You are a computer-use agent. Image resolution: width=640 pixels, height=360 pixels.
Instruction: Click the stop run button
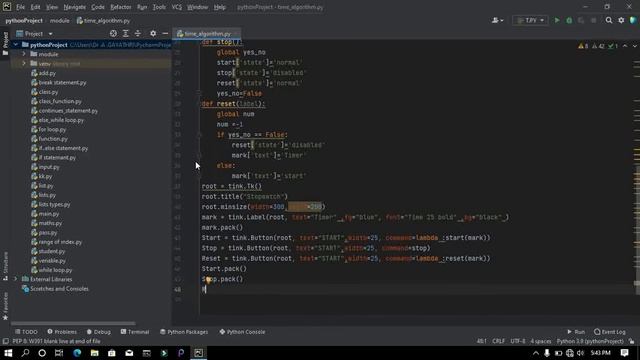coord(593,20)
